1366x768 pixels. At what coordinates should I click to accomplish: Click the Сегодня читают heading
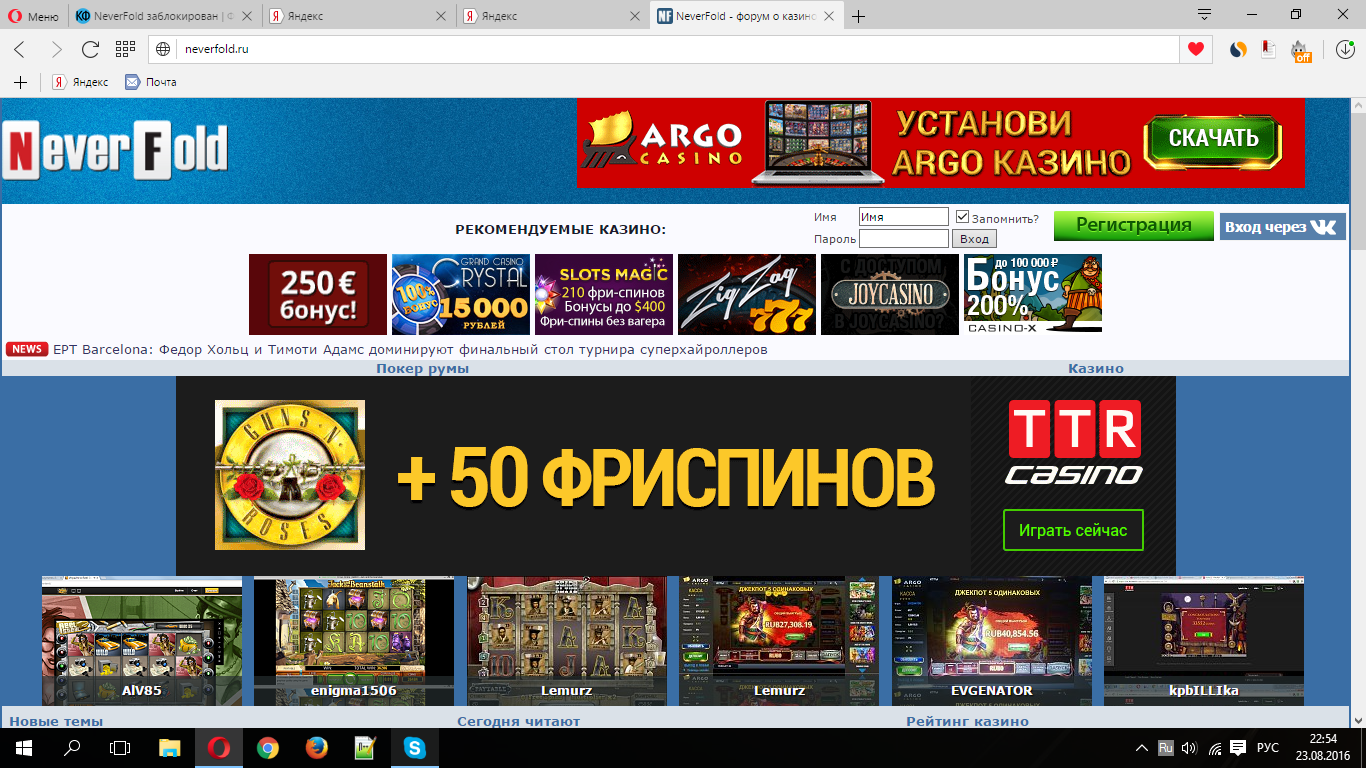[518, 721]
